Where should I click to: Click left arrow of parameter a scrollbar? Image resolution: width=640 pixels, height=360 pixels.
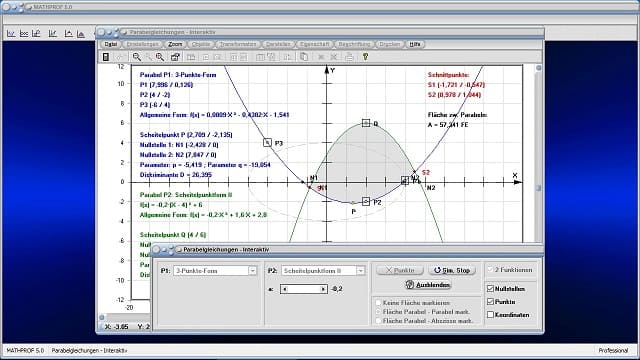(x=284, y=289)
